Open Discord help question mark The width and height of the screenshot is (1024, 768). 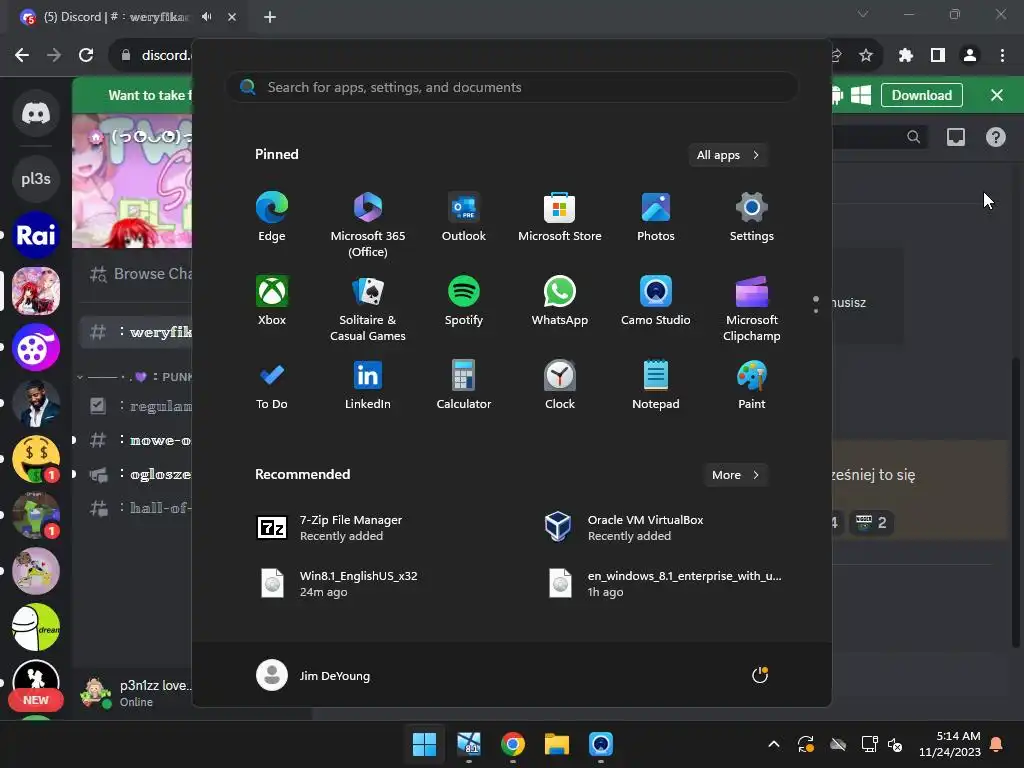(x=995, y=137)
